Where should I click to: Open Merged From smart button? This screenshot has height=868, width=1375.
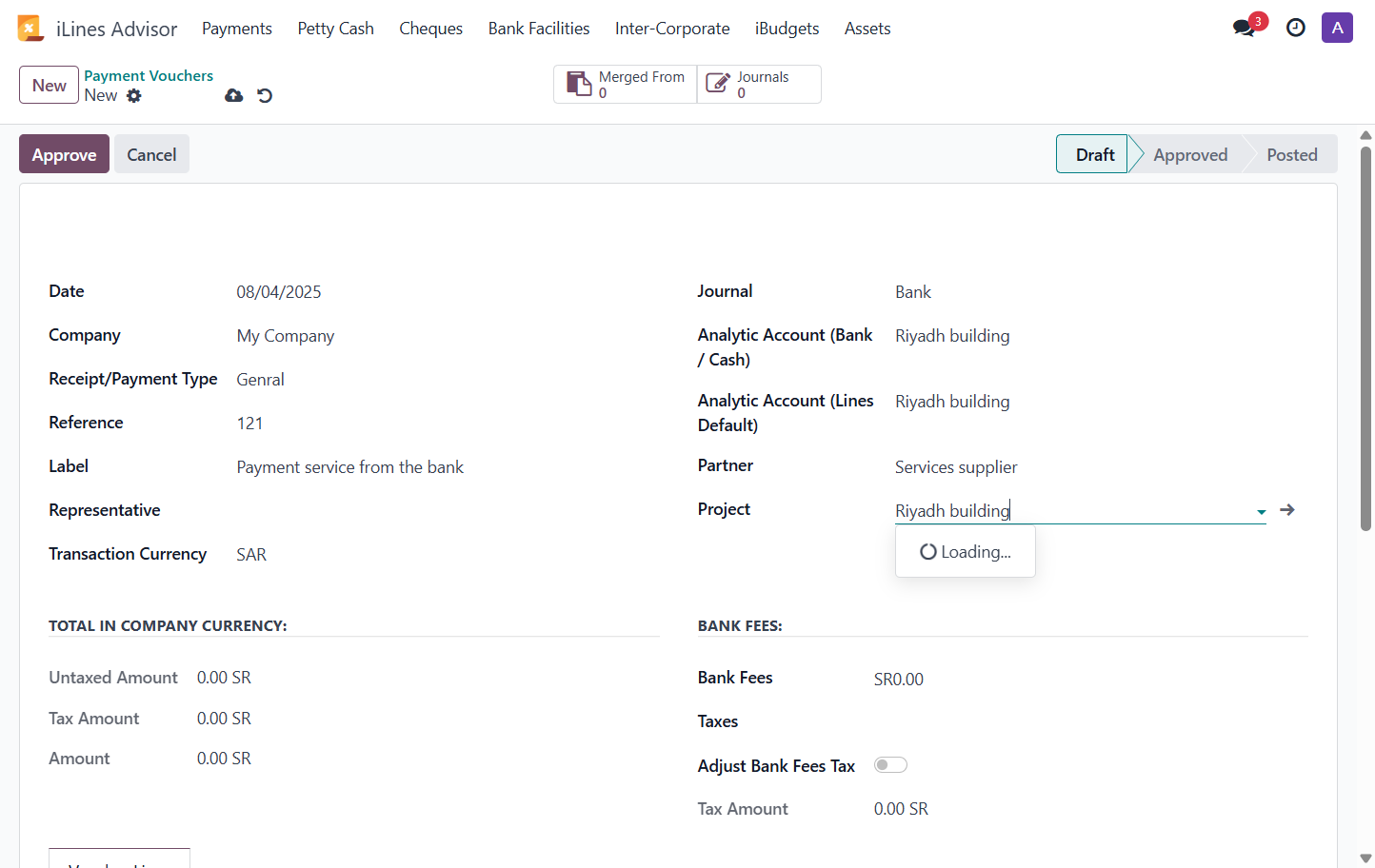coord(626,84)
